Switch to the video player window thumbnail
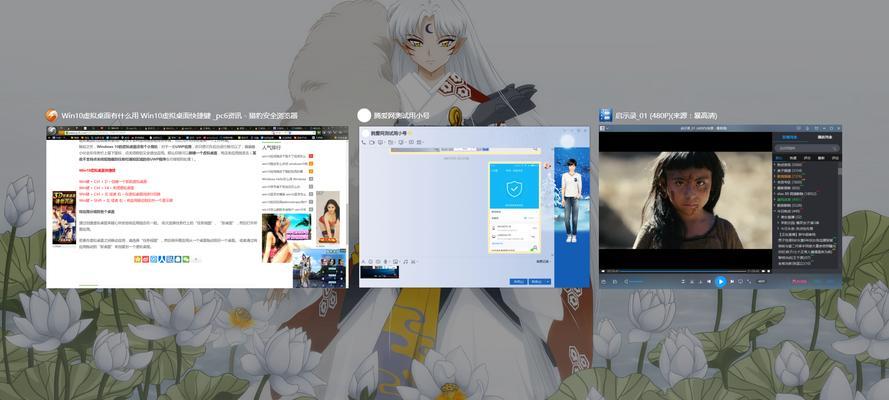Viewport: 889px width, 400px height. click(720, 207)
